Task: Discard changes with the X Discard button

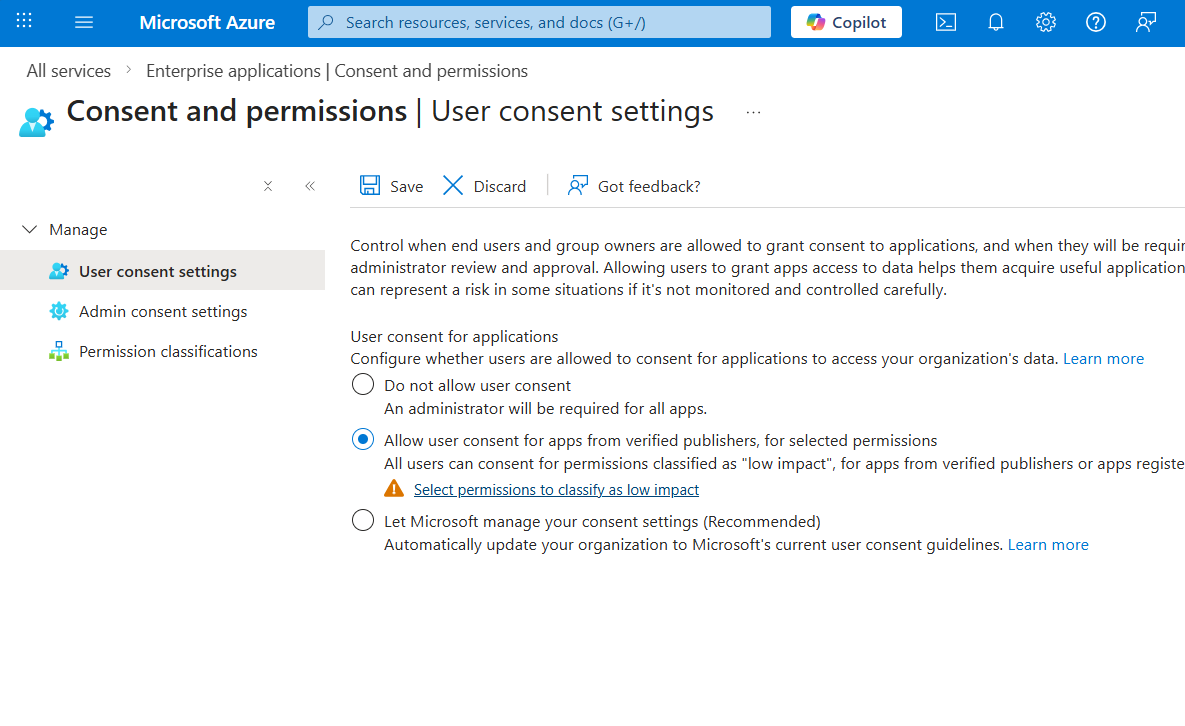Action: (484, 186)
